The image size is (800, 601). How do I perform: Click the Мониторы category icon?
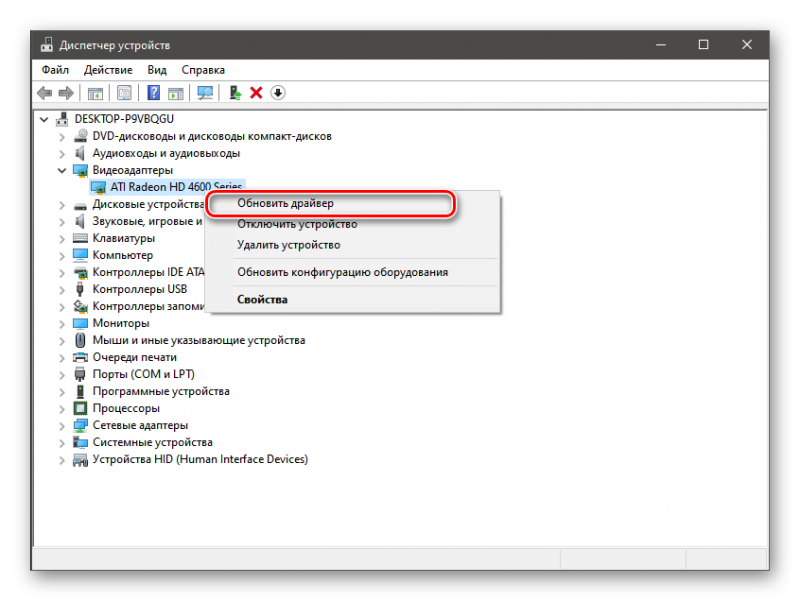(x=81, y=323)
